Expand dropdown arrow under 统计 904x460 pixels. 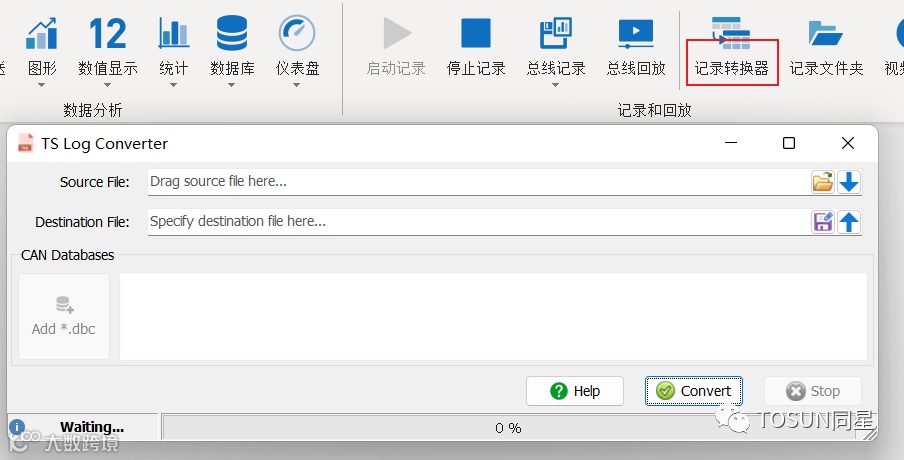(174, 85)
